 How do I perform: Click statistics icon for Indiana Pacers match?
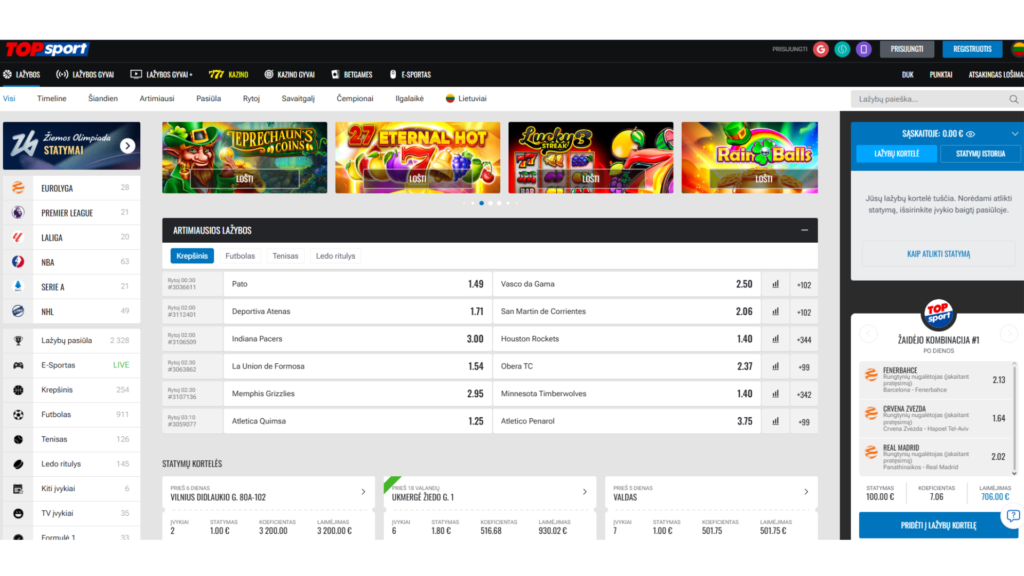(x=775, y=339)
